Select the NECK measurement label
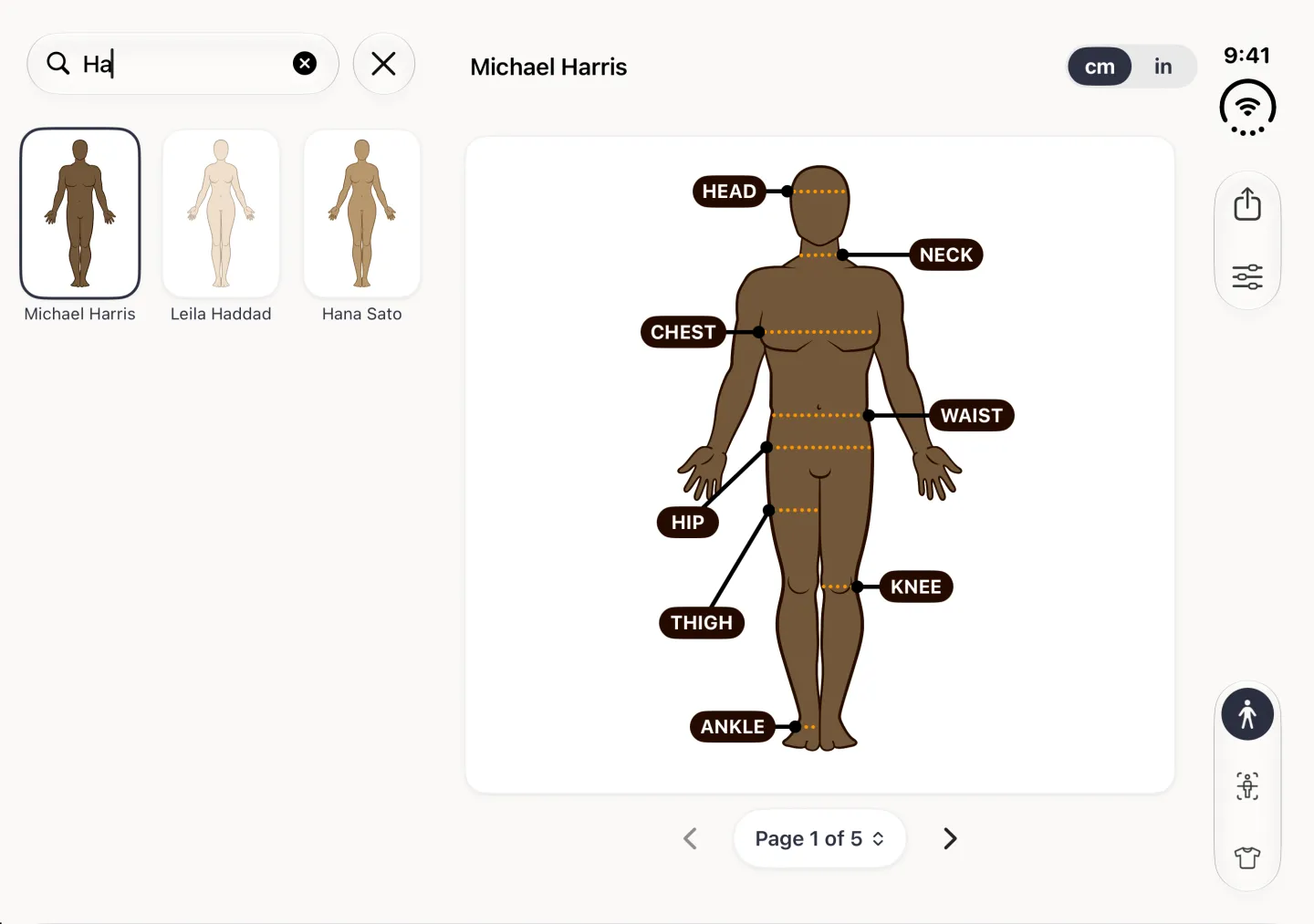This screenshot has width=1314, height=924. [946, 254]
